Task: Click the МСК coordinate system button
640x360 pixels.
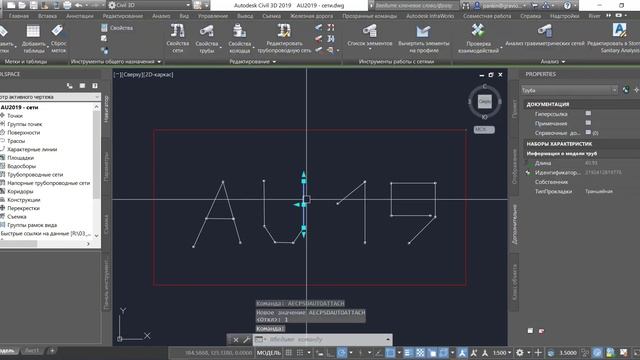Action: pos(484,129)
